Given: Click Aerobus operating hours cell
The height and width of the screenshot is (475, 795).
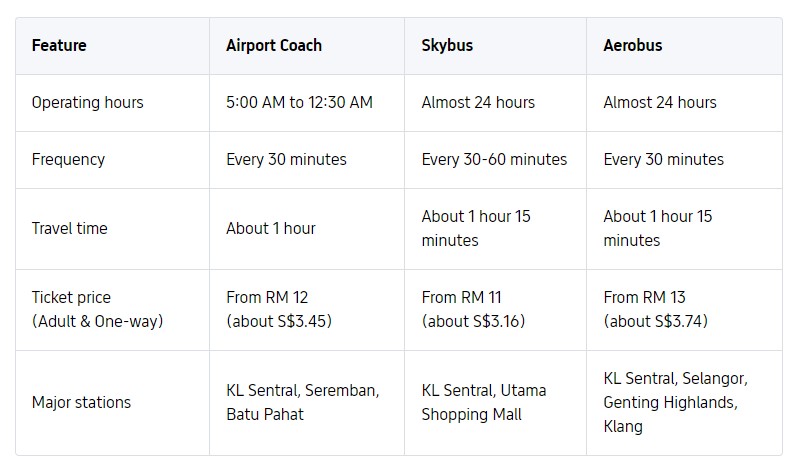Looking at the screenshot, I should coord(660,102).
